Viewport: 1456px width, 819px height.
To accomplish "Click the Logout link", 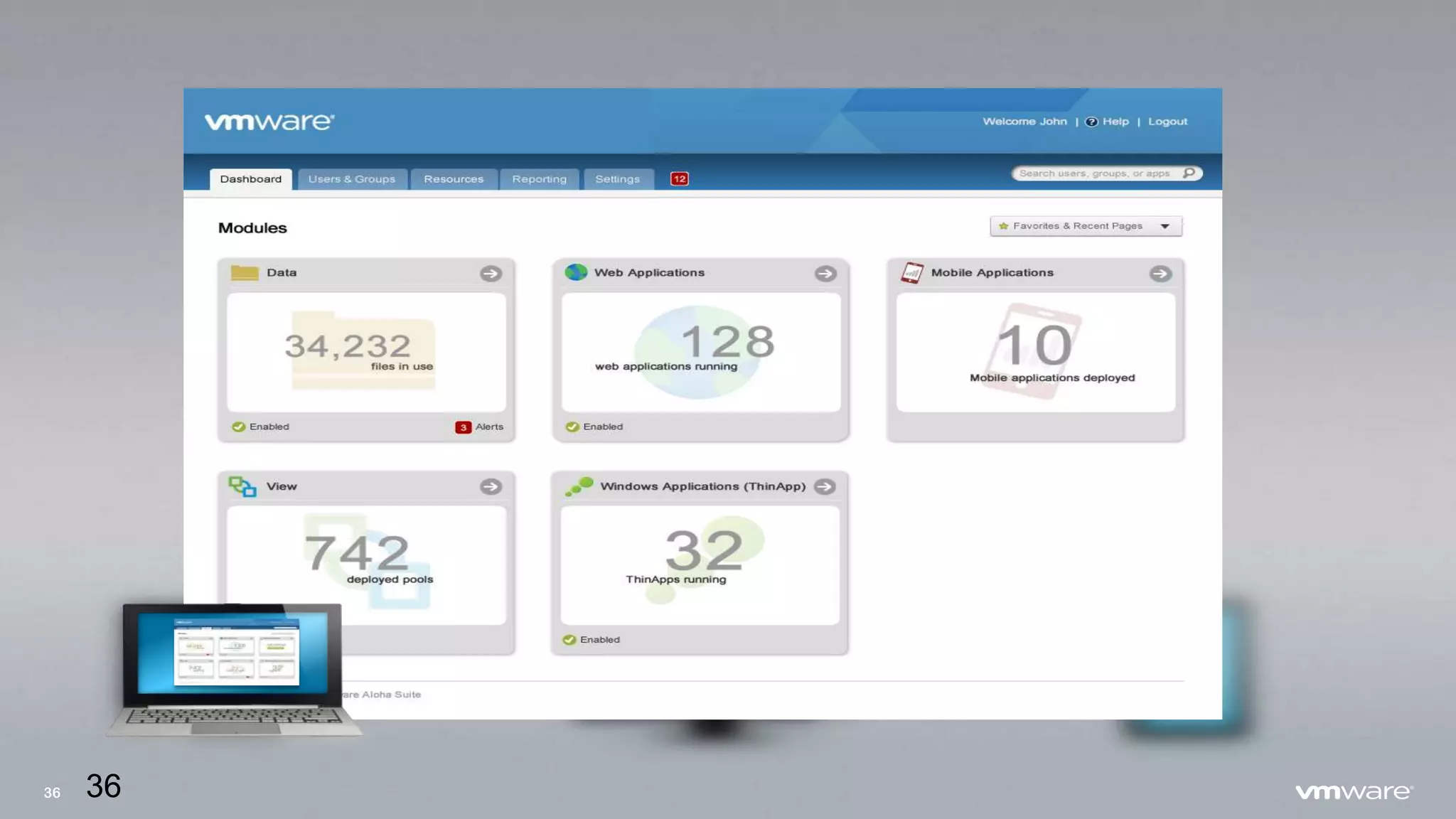I will click(x=1167, y=122).
